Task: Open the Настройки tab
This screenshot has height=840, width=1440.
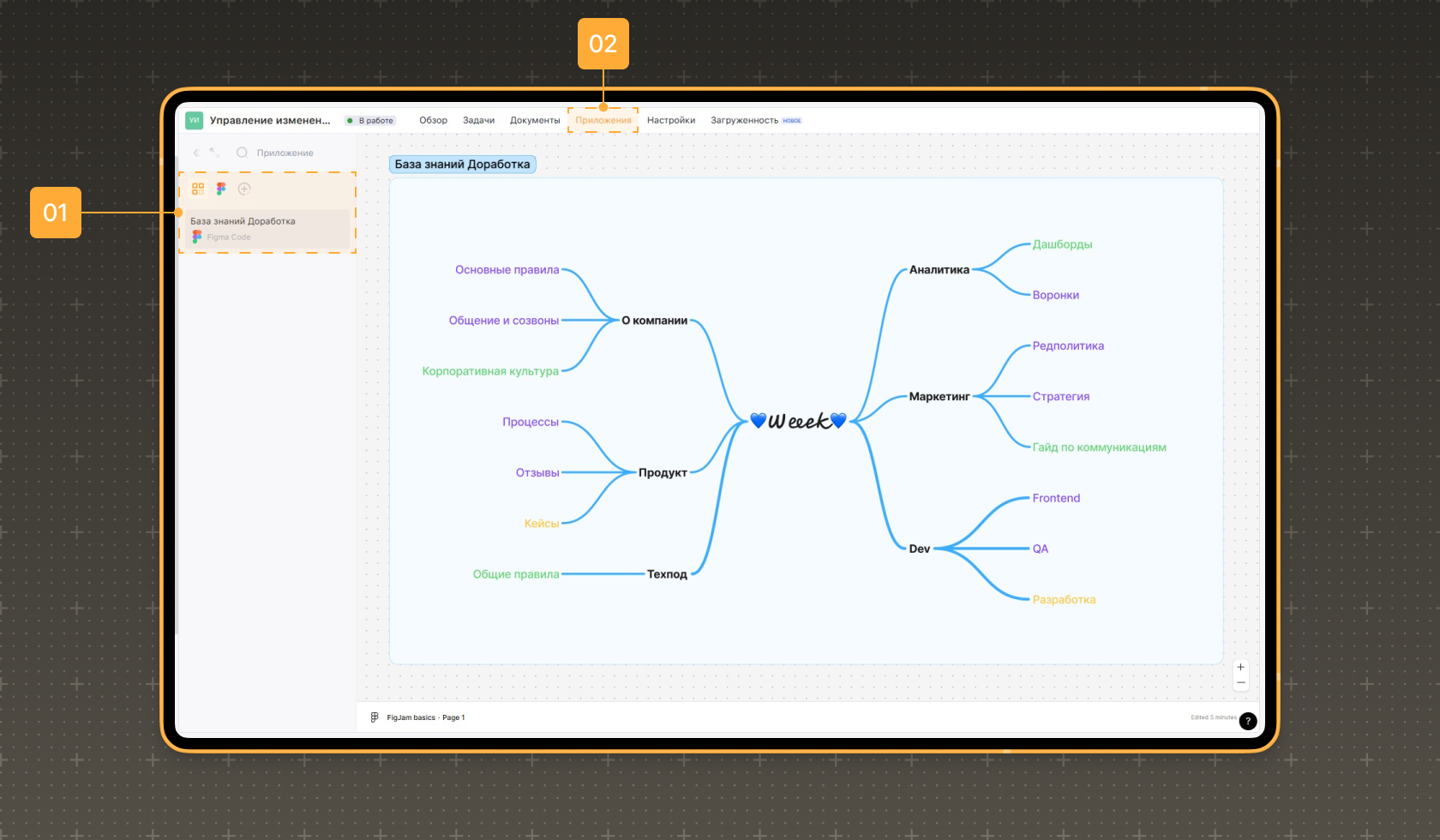Action: click(x=671, y=120)
